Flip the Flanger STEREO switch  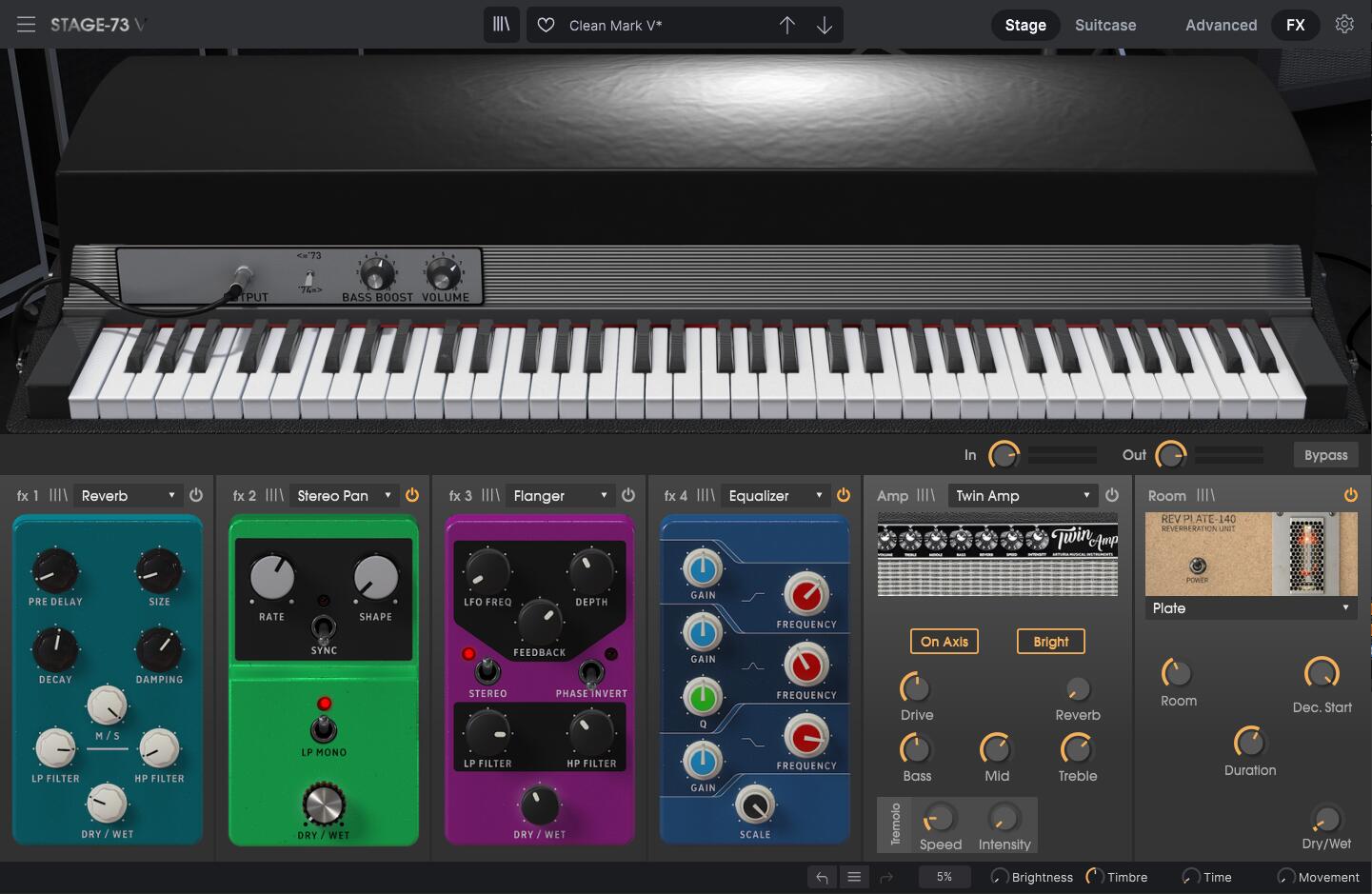point(487,671)
